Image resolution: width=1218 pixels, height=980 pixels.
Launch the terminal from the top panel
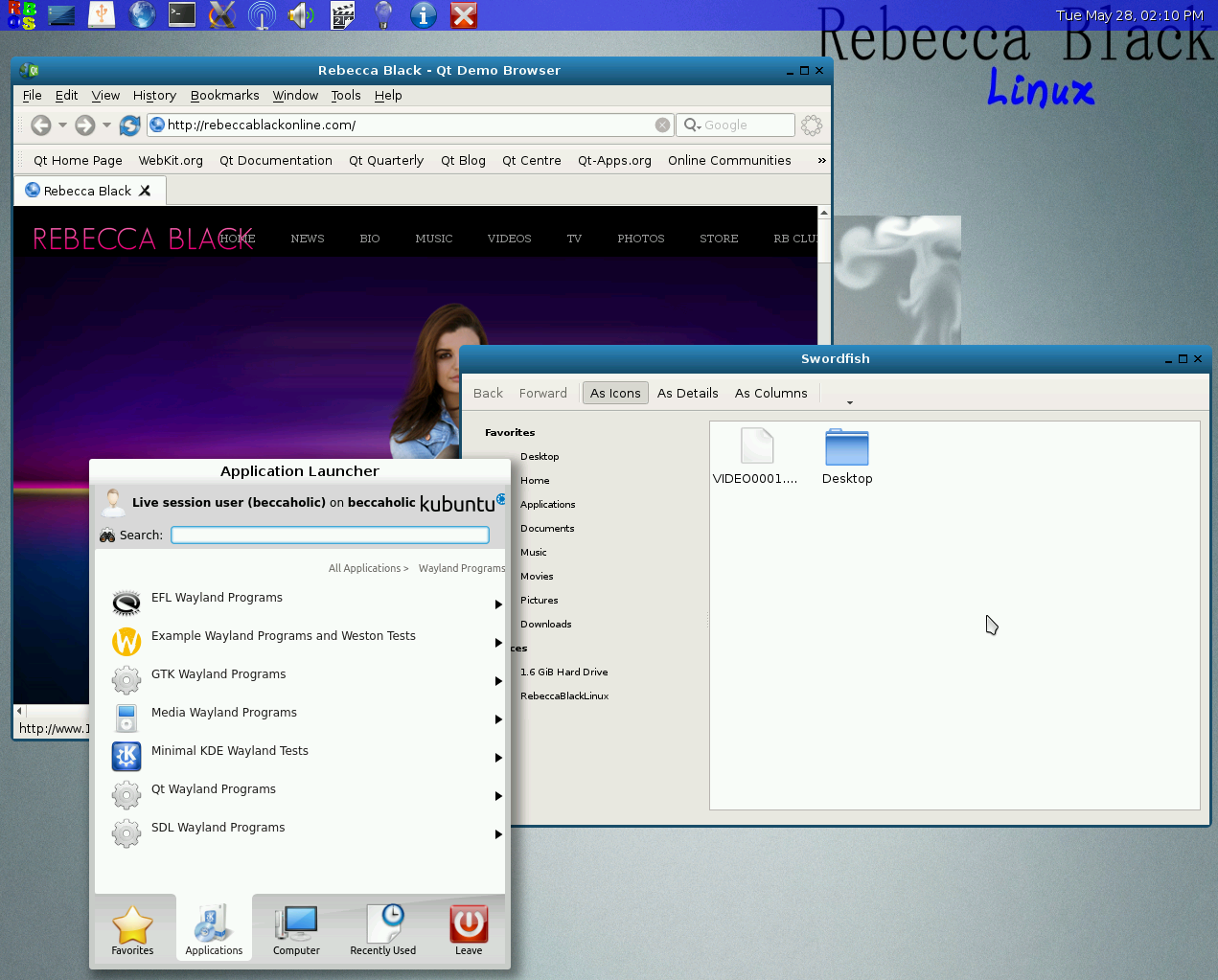pos(182,14)
